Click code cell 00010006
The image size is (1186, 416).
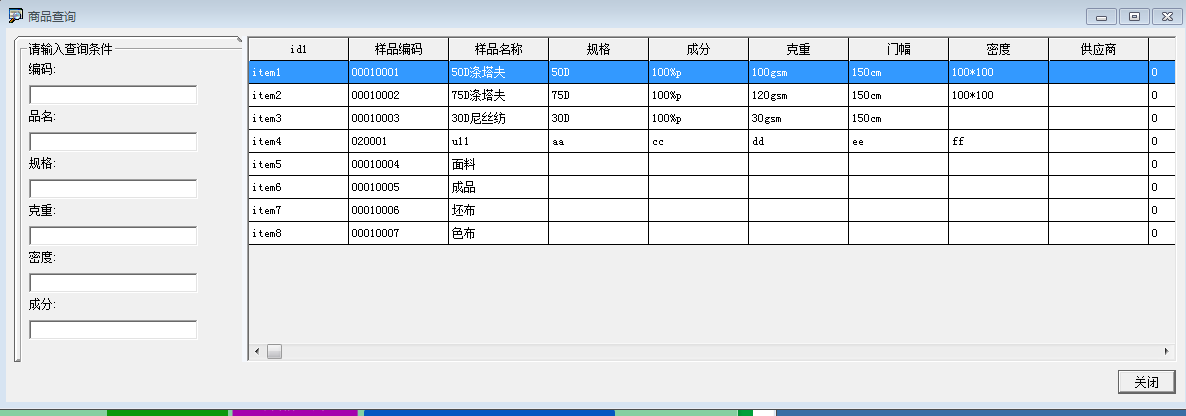399,210
